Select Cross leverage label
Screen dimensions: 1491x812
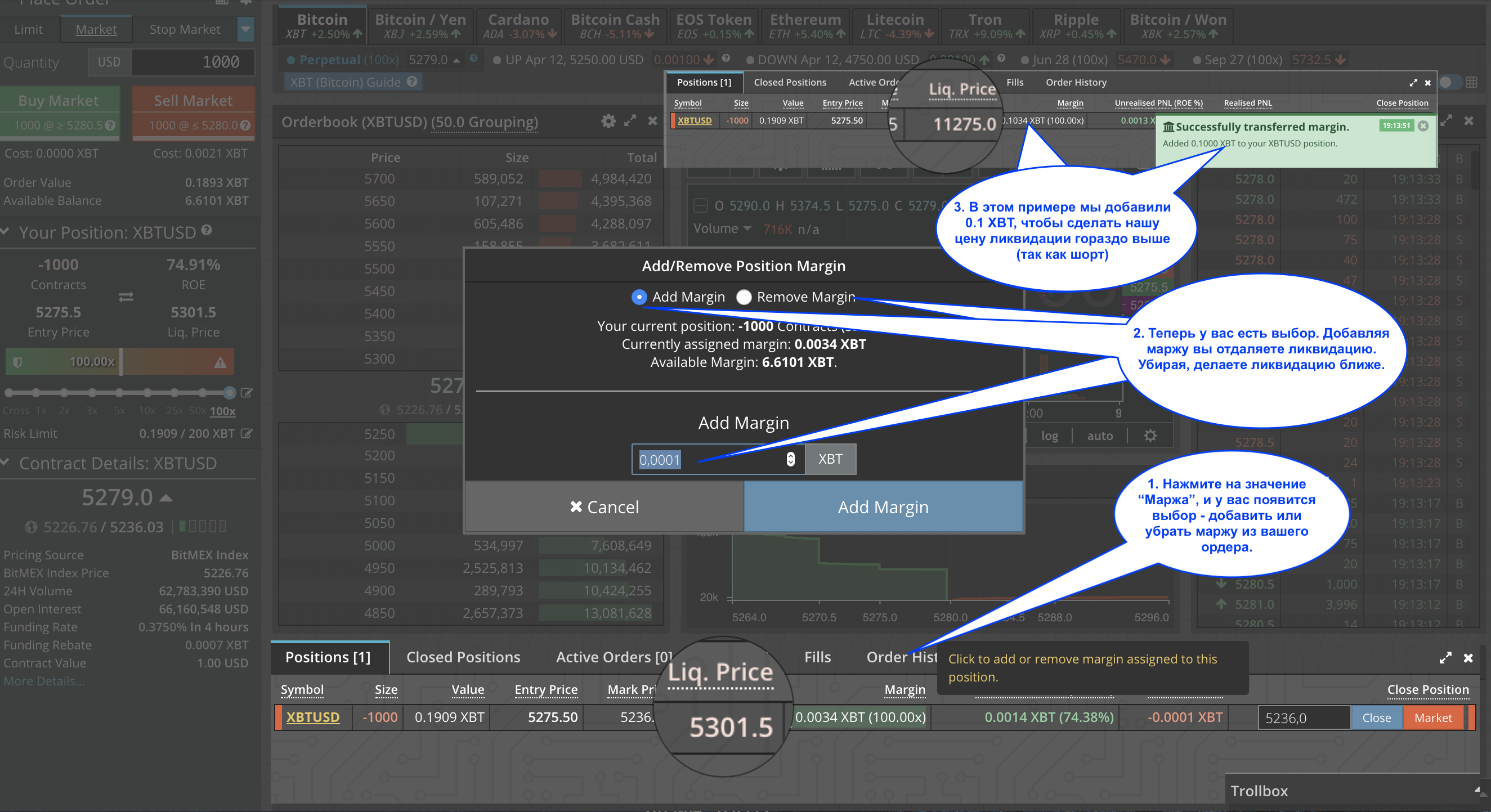pyautogui.click(x=16, y=411)
